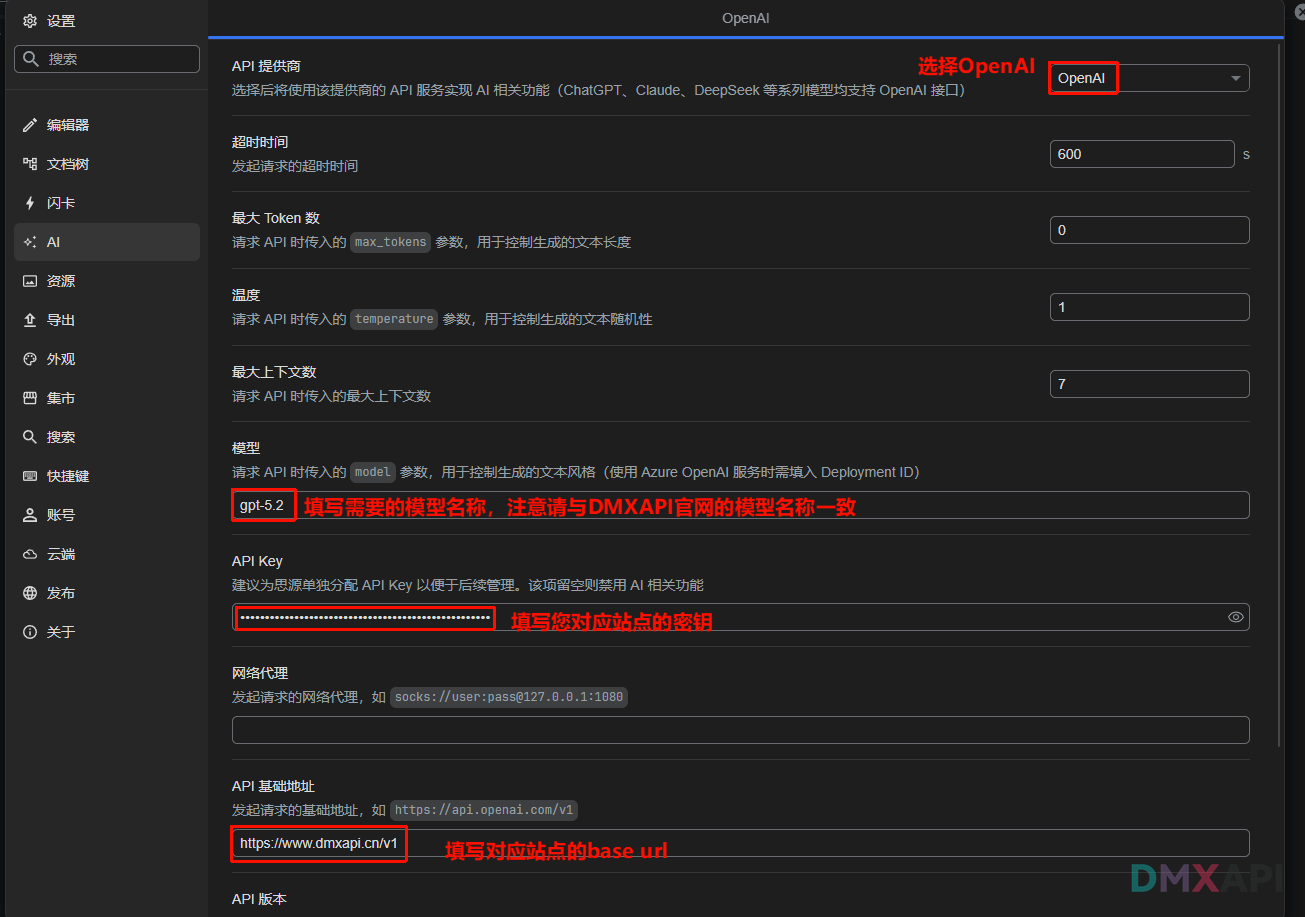
Task: Click the settings panel vertical scrollbar
Action: 1280,400
